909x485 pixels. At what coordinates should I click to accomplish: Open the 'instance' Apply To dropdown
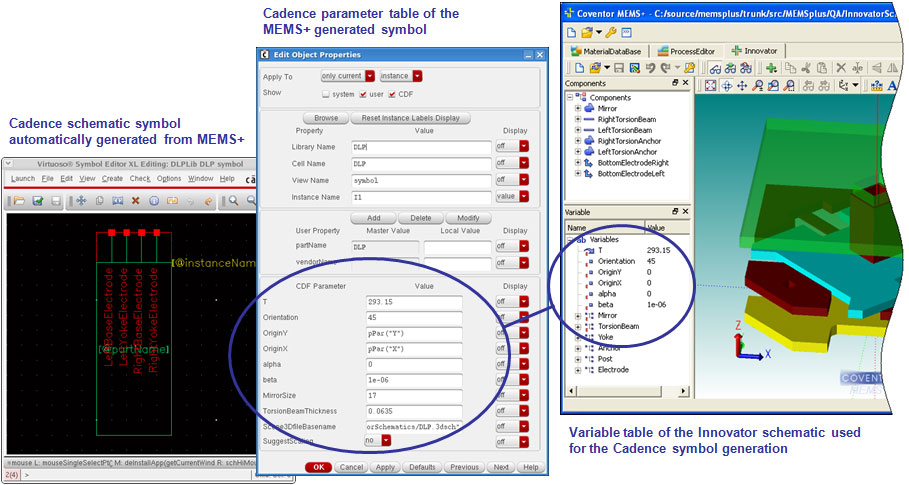401,76
